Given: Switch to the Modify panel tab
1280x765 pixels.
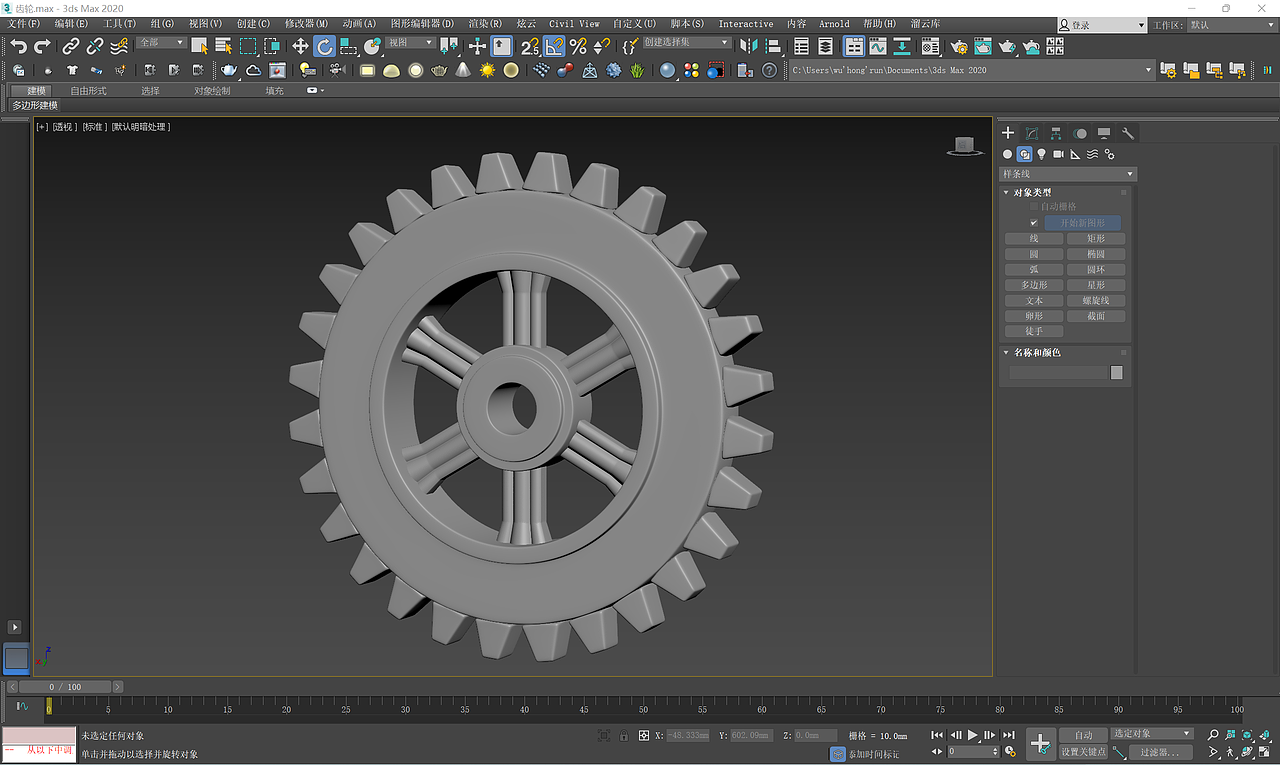Looking at the screenshot, I should [1032, 133].
